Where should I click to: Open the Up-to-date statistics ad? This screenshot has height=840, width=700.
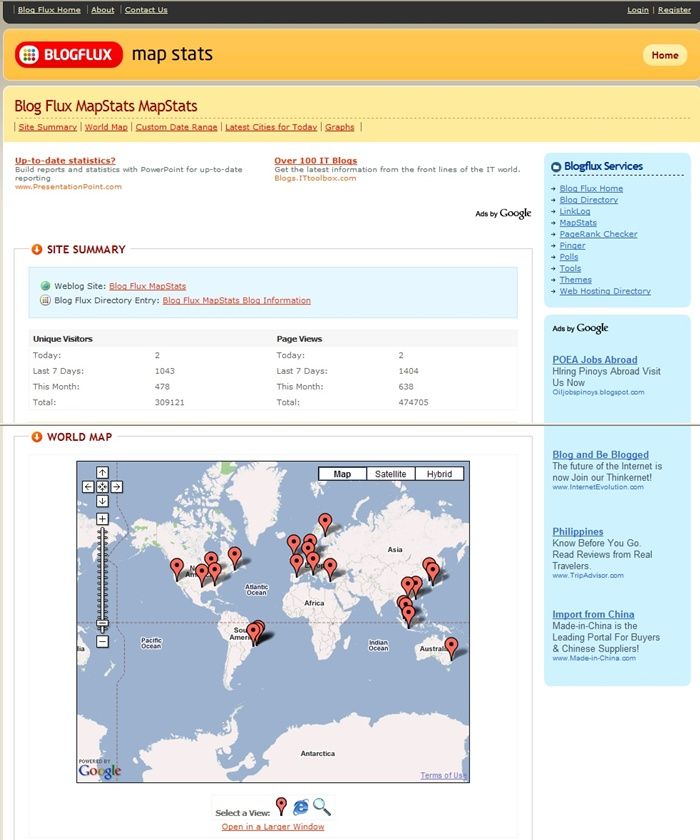point(65,160)
